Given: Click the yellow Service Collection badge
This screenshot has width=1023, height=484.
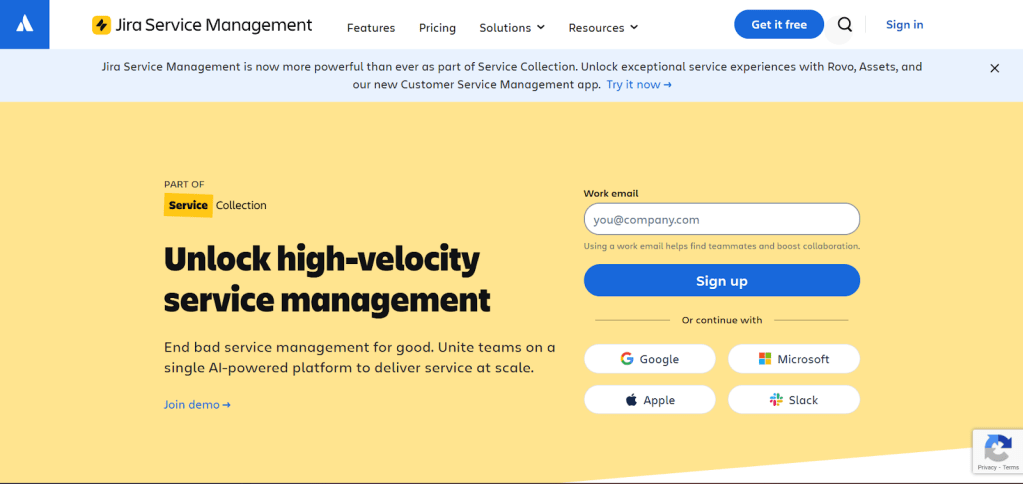Looking at the screenshot, I should [x=188, y=205].
